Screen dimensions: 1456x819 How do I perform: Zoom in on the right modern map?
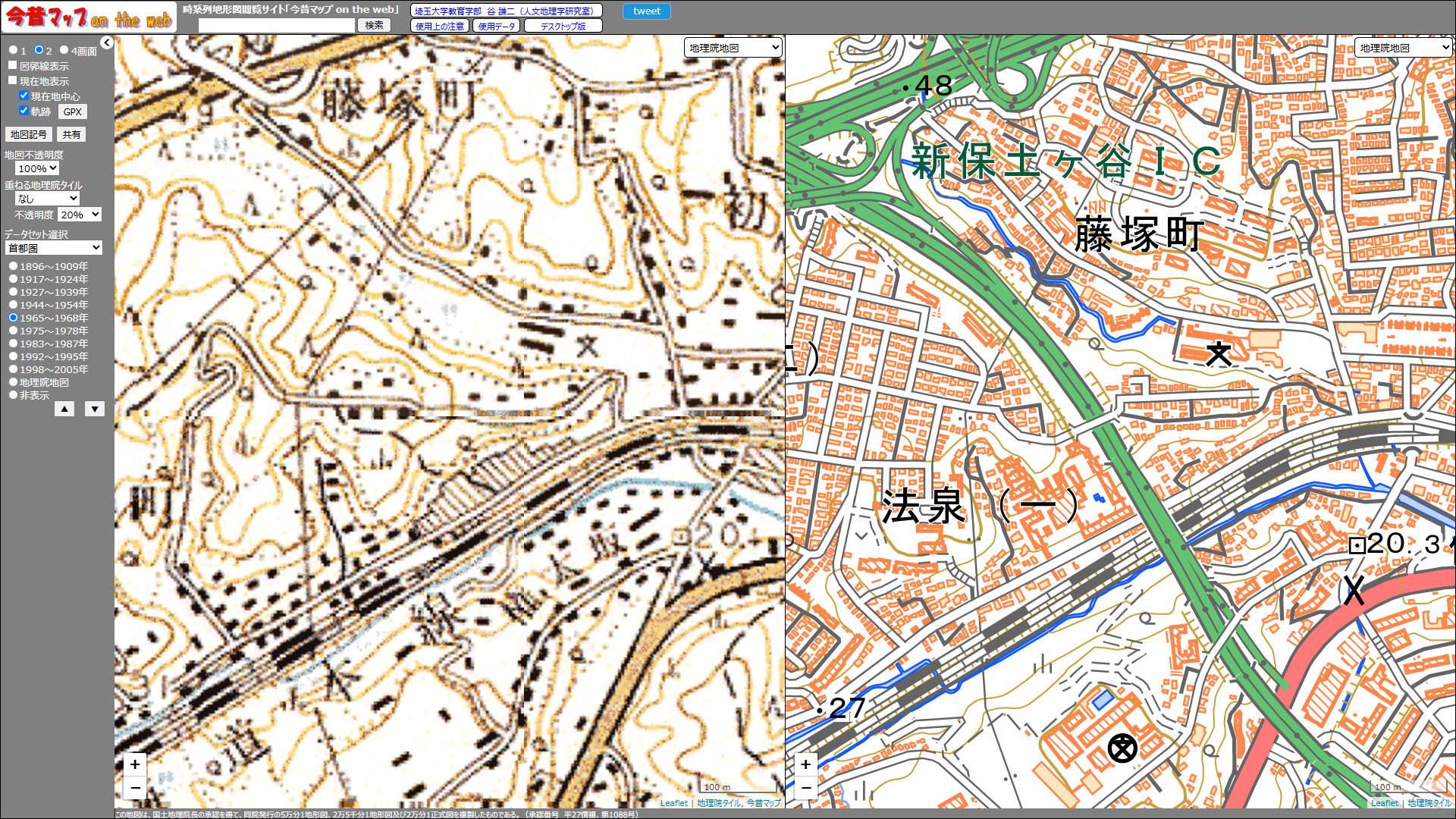(x=805, y=764)
